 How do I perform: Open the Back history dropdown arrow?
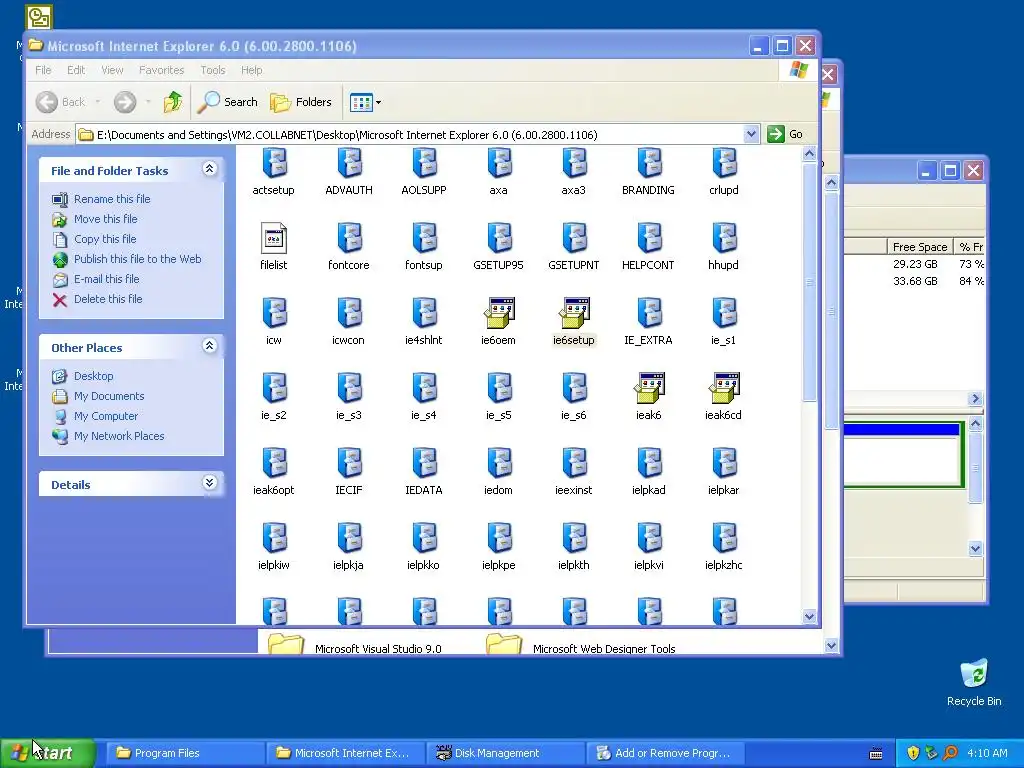[98, 102]
